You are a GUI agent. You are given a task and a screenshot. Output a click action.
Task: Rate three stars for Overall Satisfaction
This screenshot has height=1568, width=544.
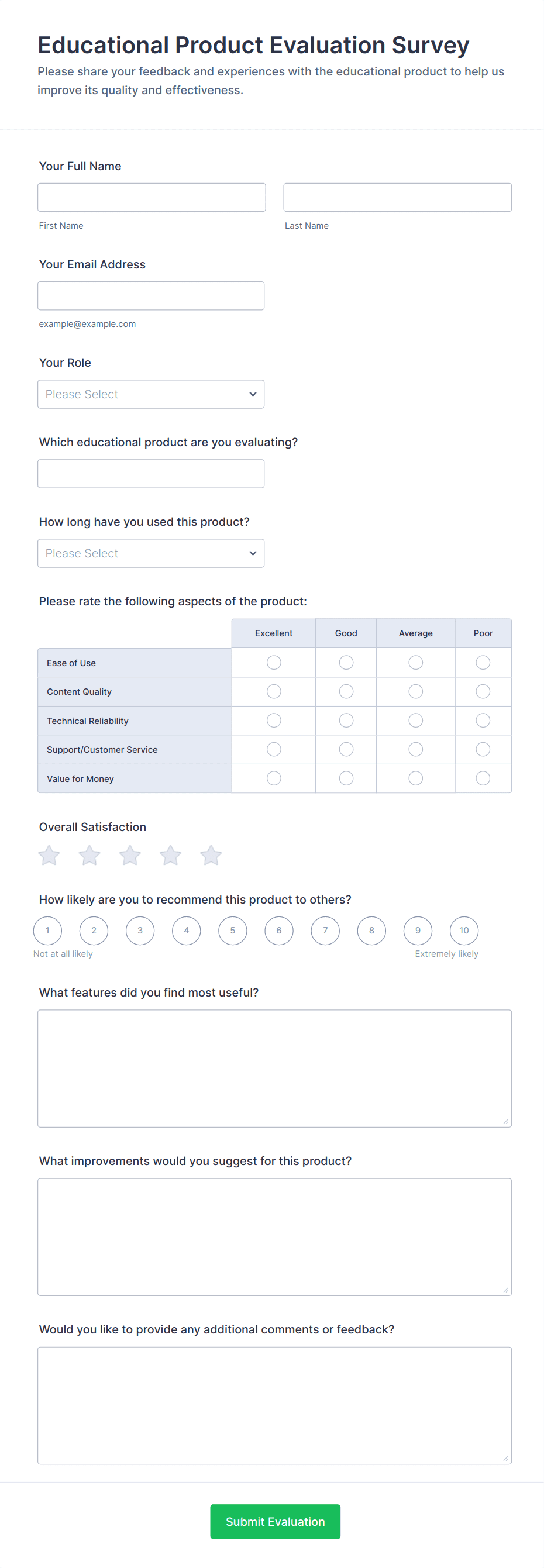tap(130, 855)
